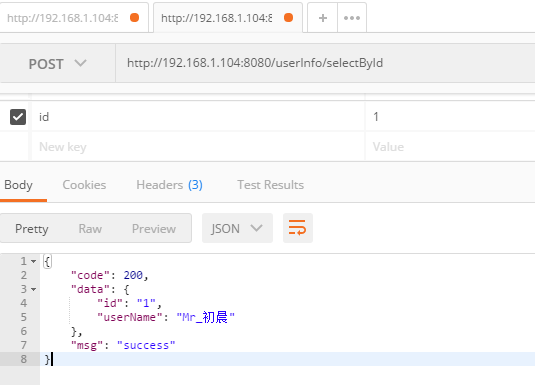Click line number 6 in the gutter
535x385 pixels.
[24, 331]
